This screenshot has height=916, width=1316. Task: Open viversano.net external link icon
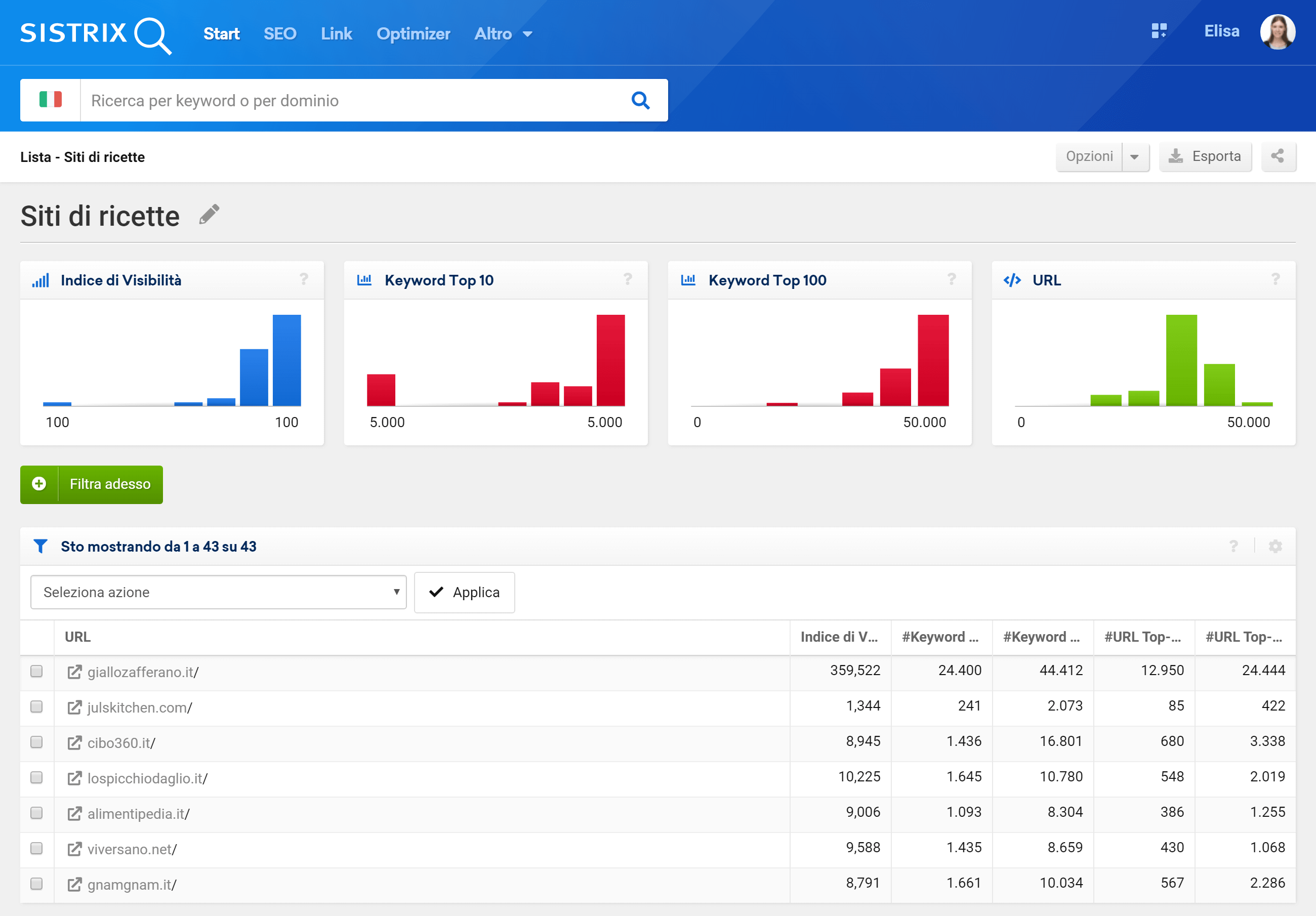coord(74,849)
